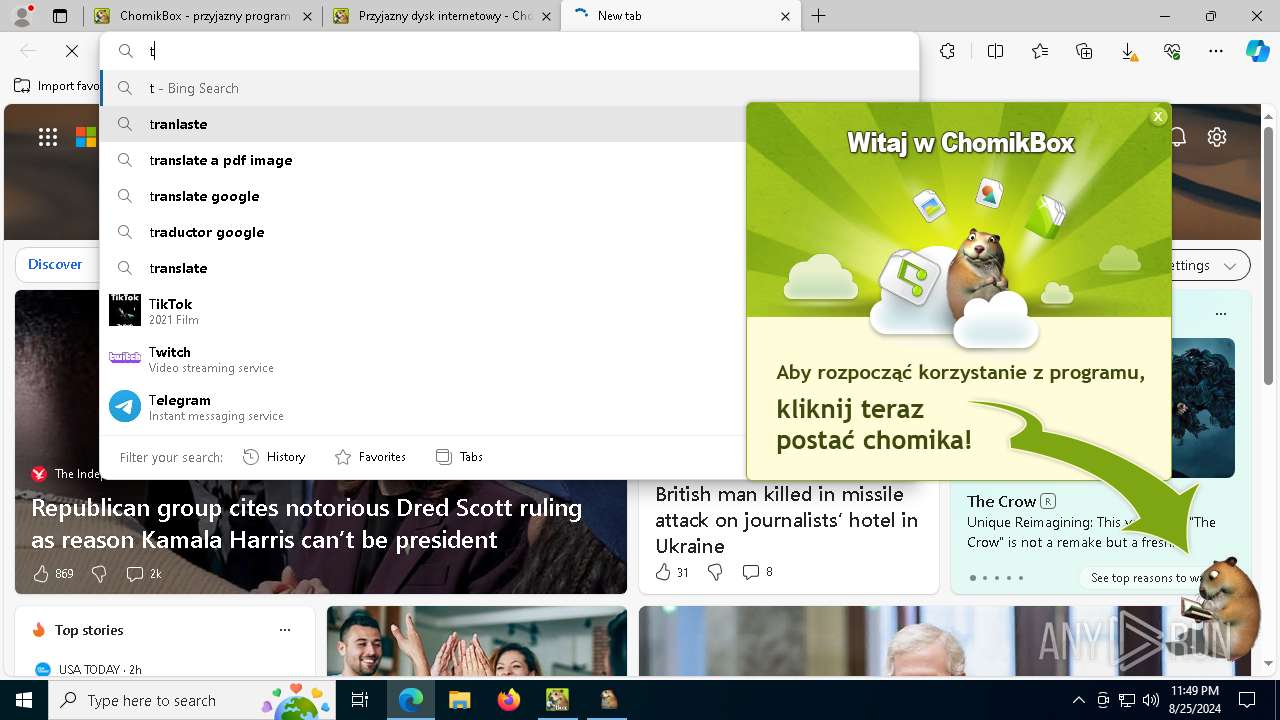Viewport: 1280px width, 720px height.
Task: Click in the address bar field
Action: tap(509, 51)
